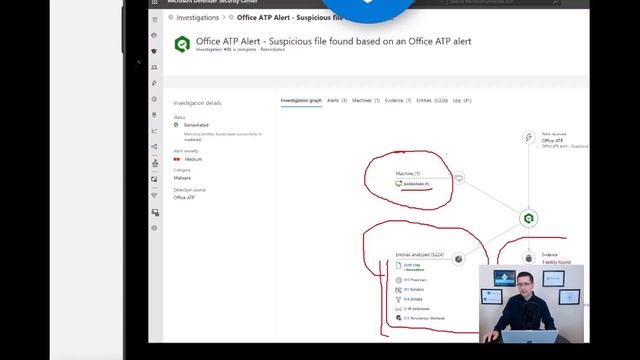Click the Processes entry in entities list
Viewport: 640px width, 360px height.
tap(415, 280)
